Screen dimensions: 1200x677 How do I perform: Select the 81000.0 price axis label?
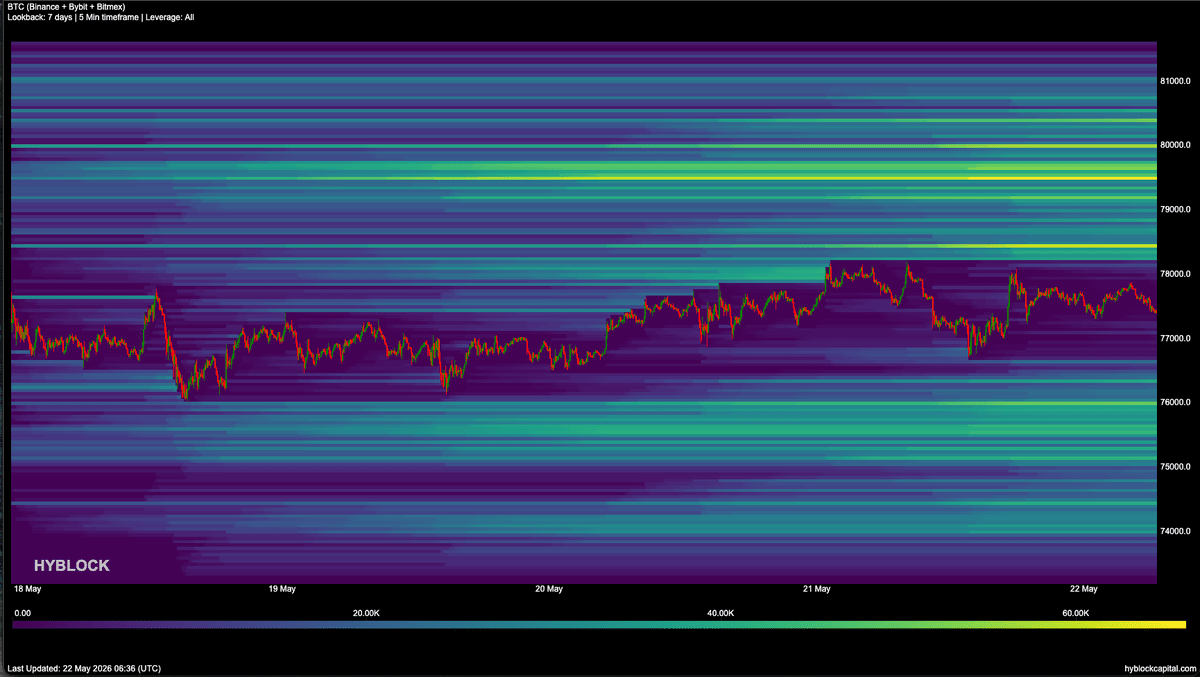[x=1175, y=80]
